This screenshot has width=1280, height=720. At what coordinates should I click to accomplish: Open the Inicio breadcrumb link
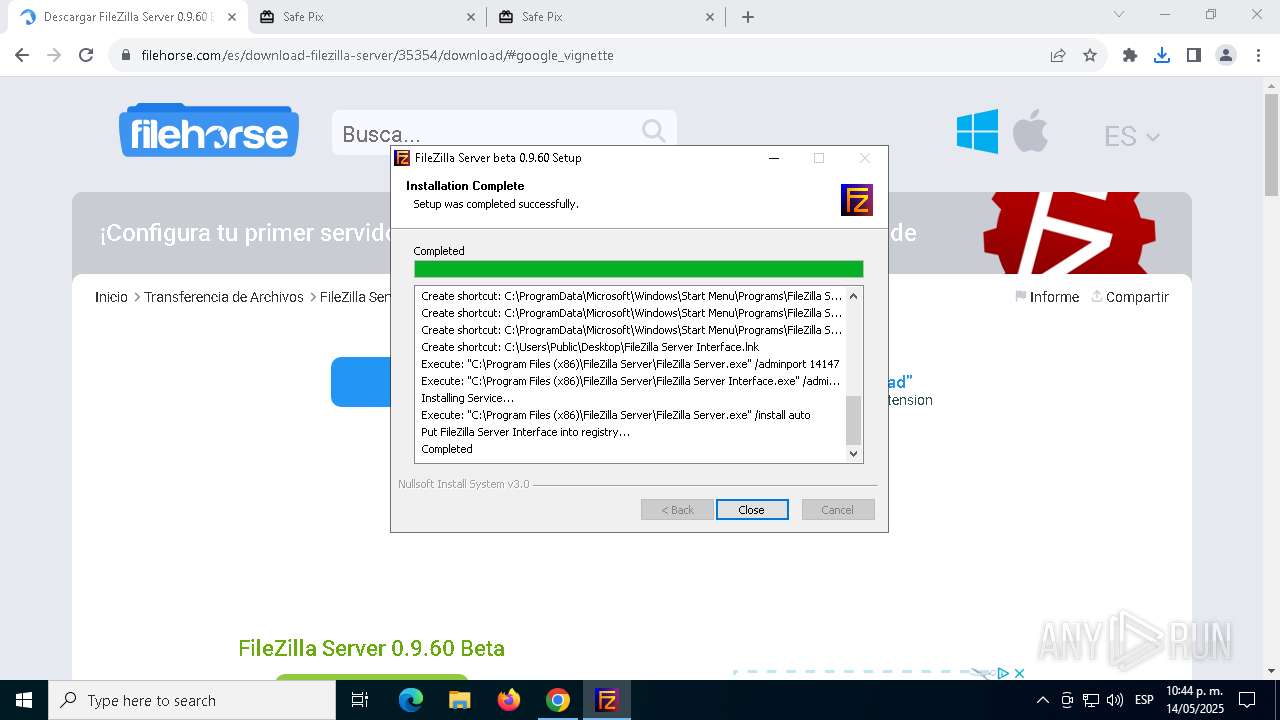pyautogui.click(x=111, y=297)
